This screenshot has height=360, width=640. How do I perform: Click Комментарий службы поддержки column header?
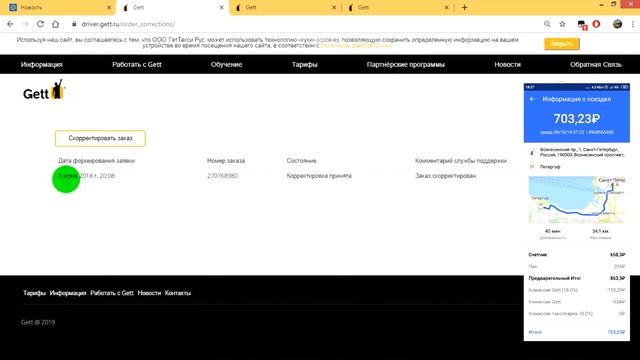click(x=461, y=161)
